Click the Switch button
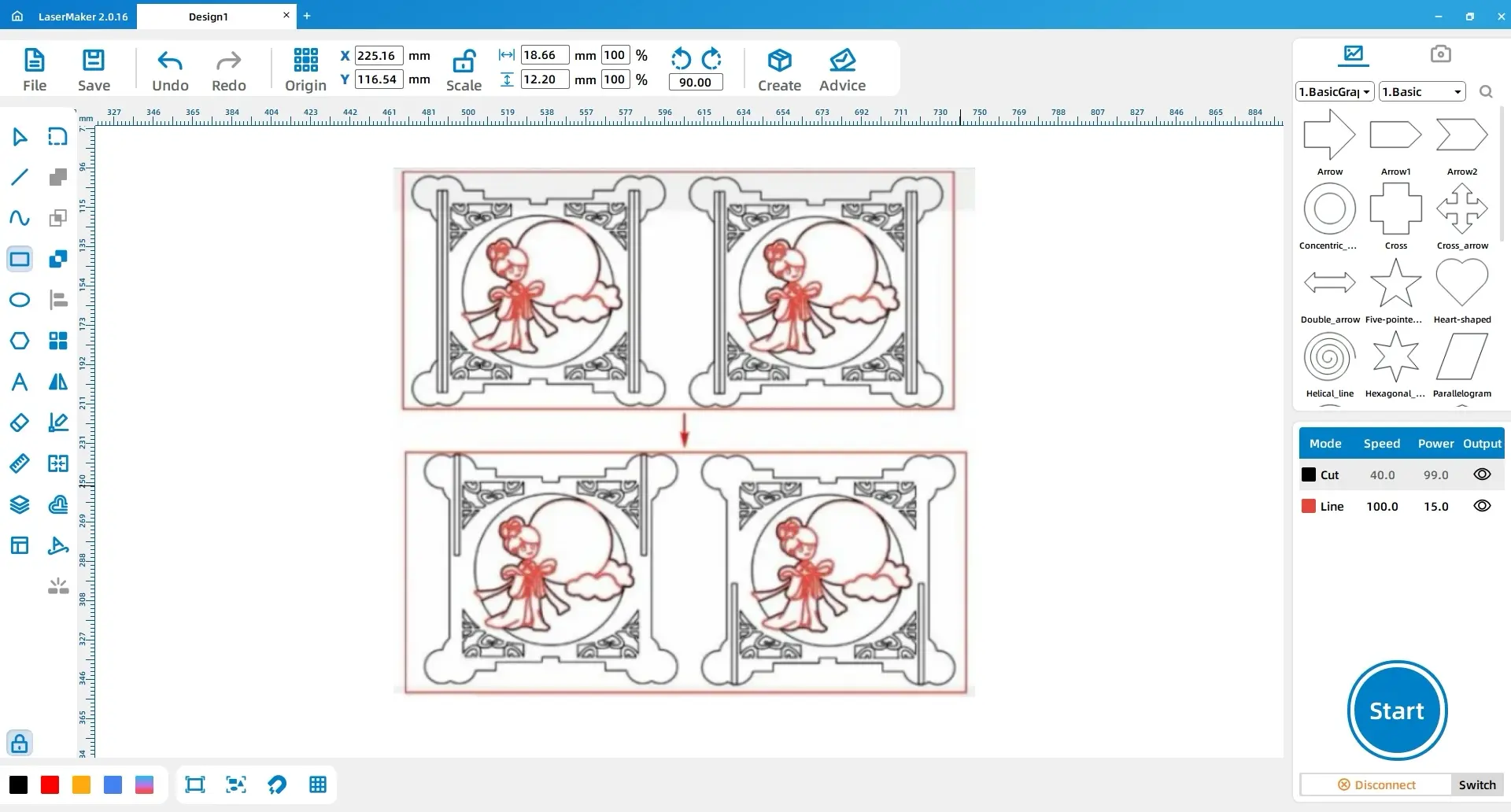 click(x=1477, y=784)
